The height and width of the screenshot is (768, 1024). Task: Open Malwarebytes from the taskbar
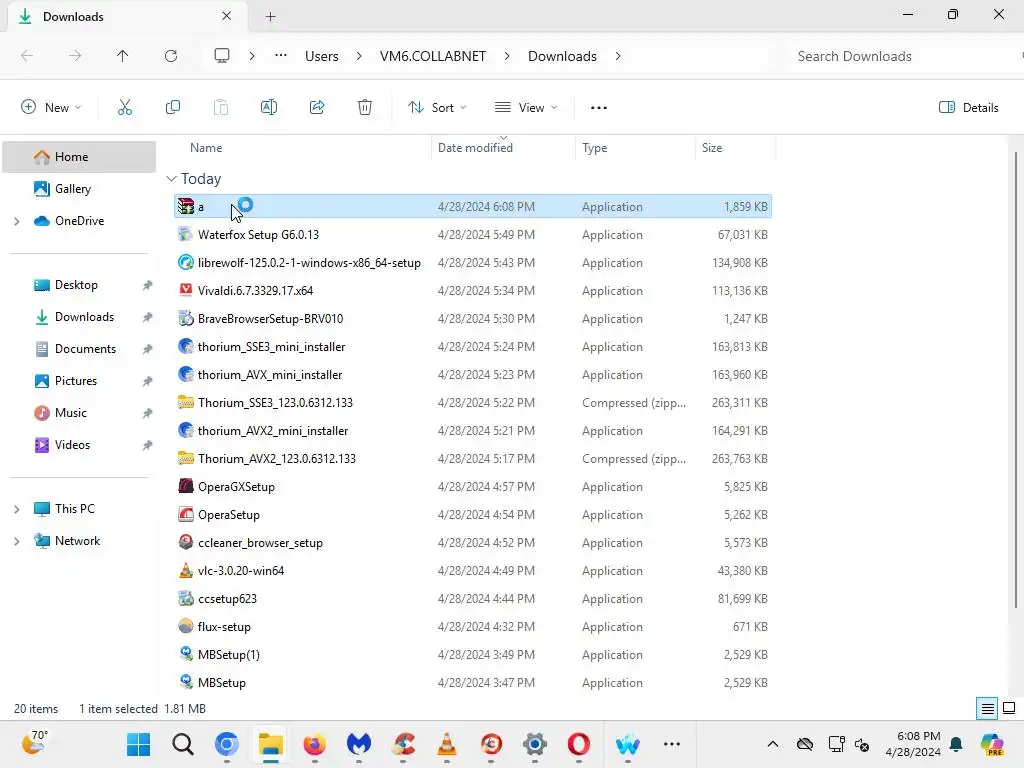tap(359, 744)
